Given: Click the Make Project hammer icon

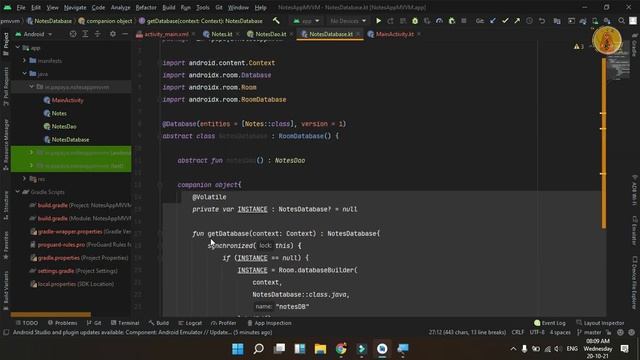Looking at the screenshot, I should point(276,21).
